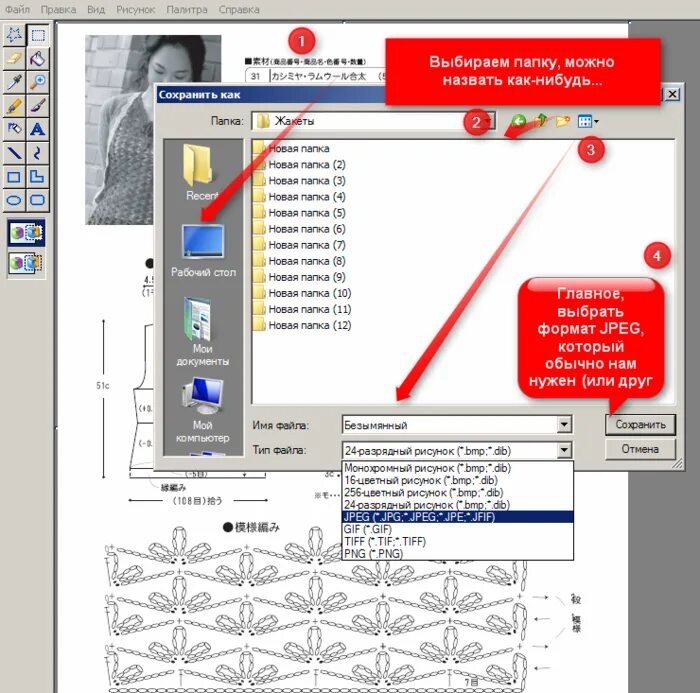Viewport: 700px width, 693px height.
Task: Select folder Новая папка (9)
Action: (300, 277)
